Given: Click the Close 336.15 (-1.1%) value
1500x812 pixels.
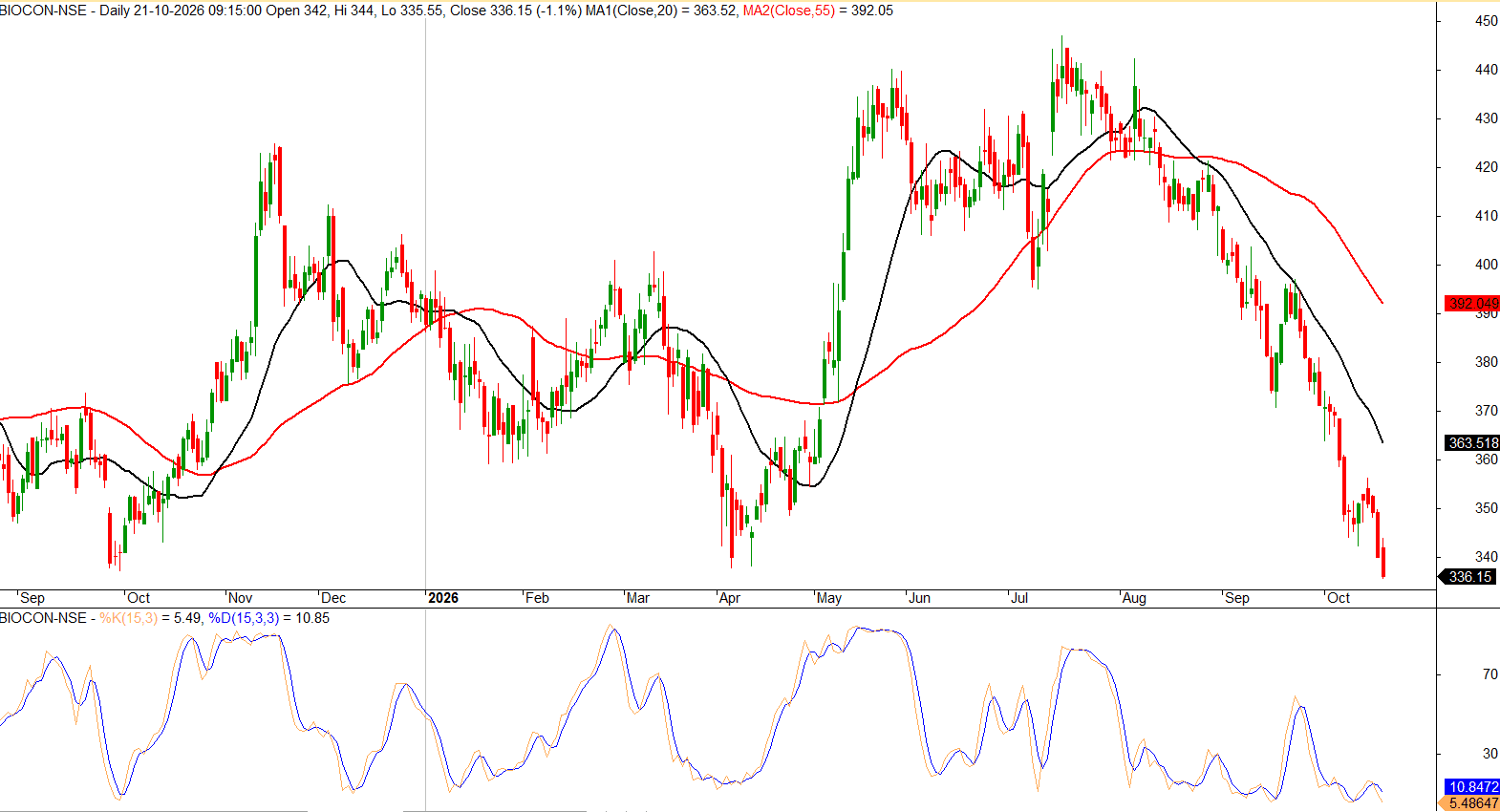Looking at the screenshot, I should click(x=516, y=11).
